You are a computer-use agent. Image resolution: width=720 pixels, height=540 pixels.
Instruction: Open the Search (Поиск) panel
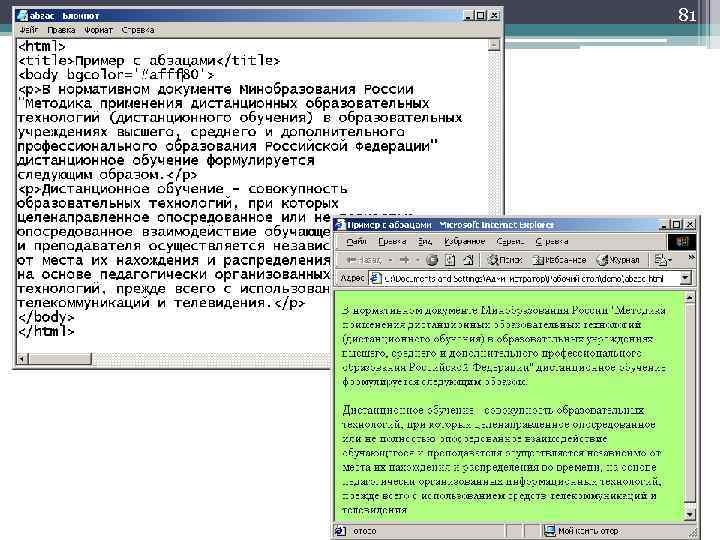[x=504, y=260]
